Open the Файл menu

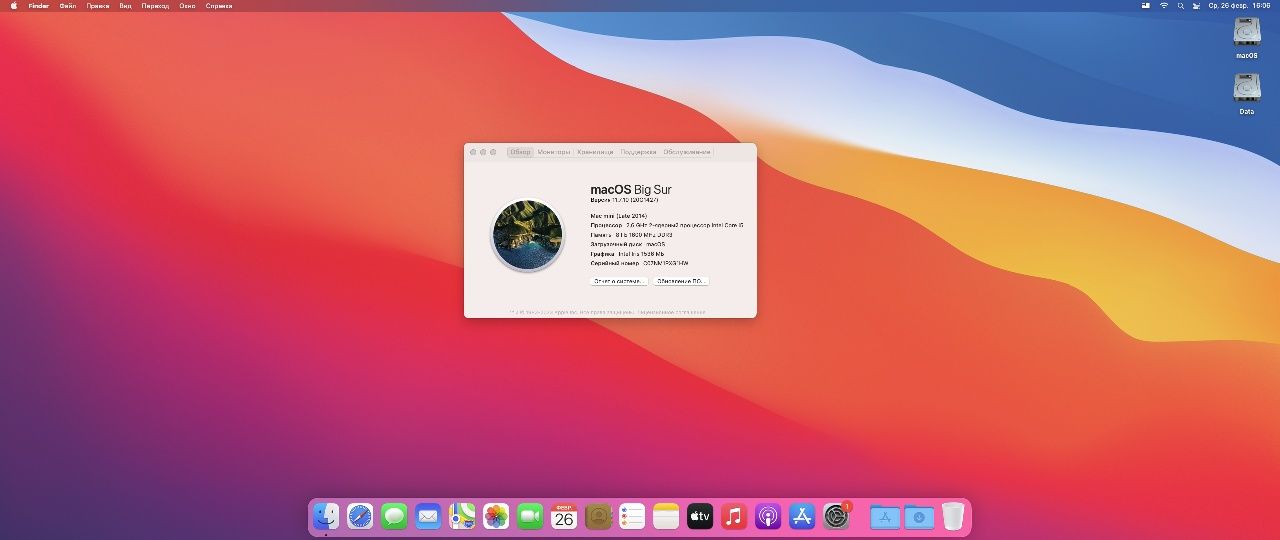pyautogui.click(x=68, y=5)
